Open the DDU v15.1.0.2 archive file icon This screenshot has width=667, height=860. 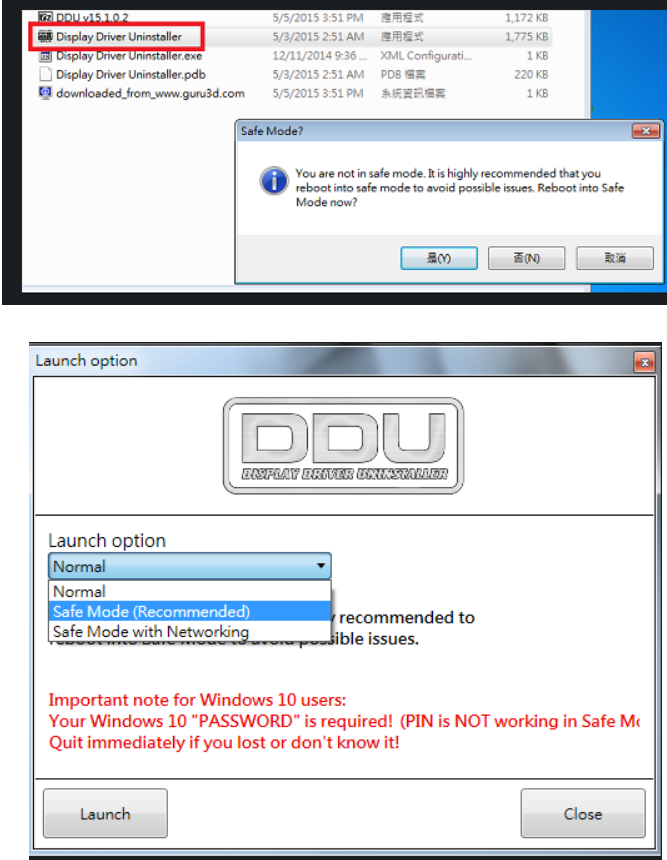pyautogui.click(x=46, y=18)
